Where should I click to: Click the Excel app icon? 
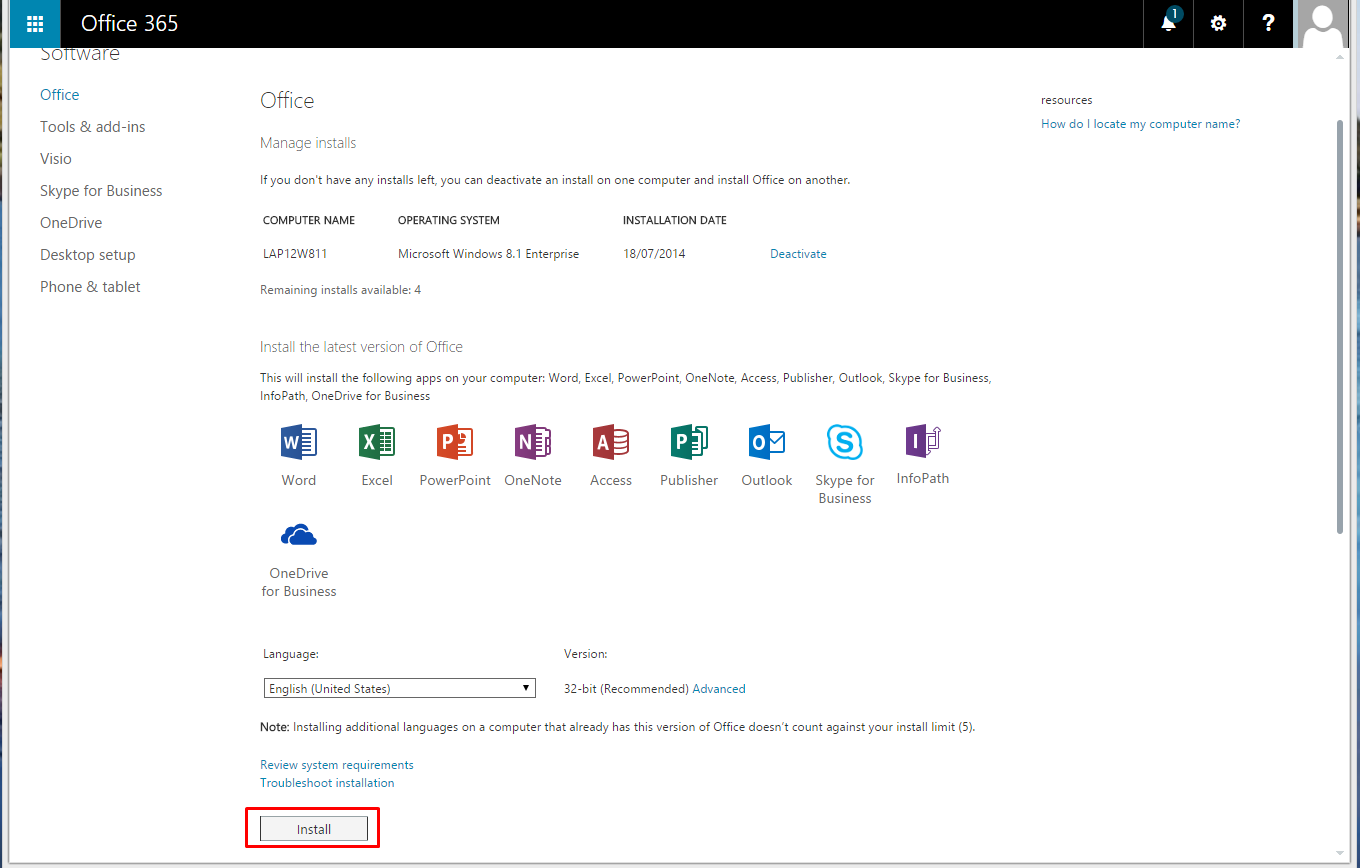[377, 441]
